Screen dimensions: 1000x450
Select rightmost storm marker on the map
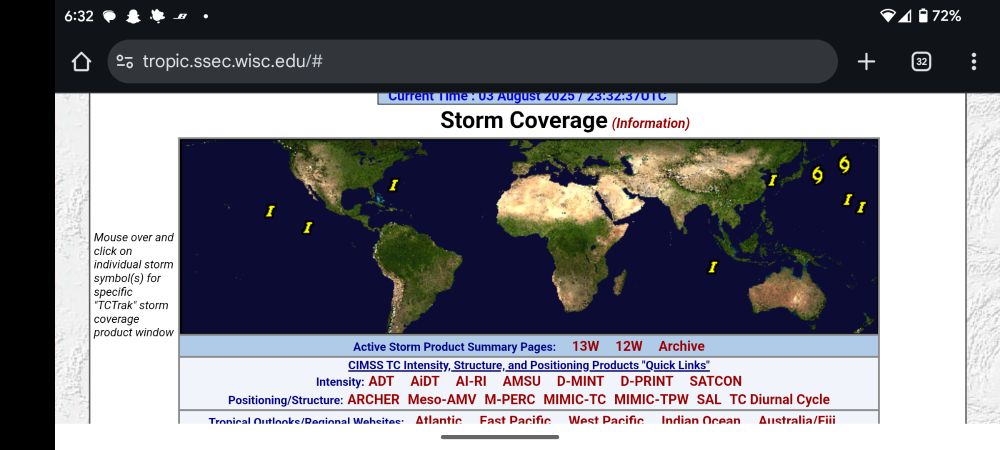pos(861,207)
